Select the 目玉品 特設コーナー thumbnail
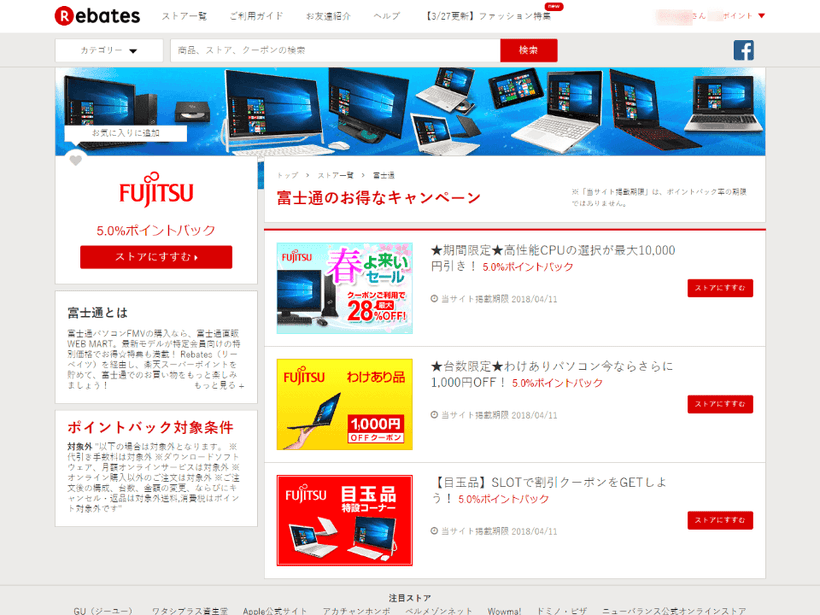The image size is (820, 615). tap(344, 520)
